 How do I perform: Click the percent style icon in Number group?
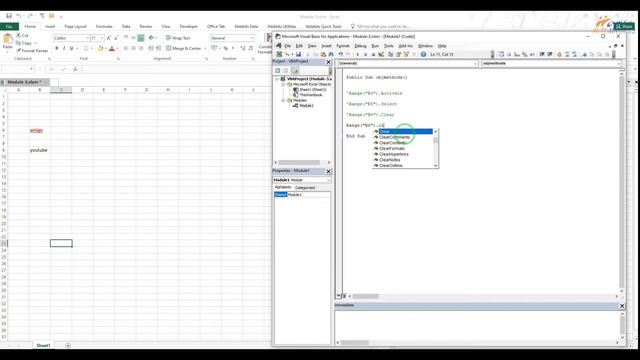click(226, 49)
